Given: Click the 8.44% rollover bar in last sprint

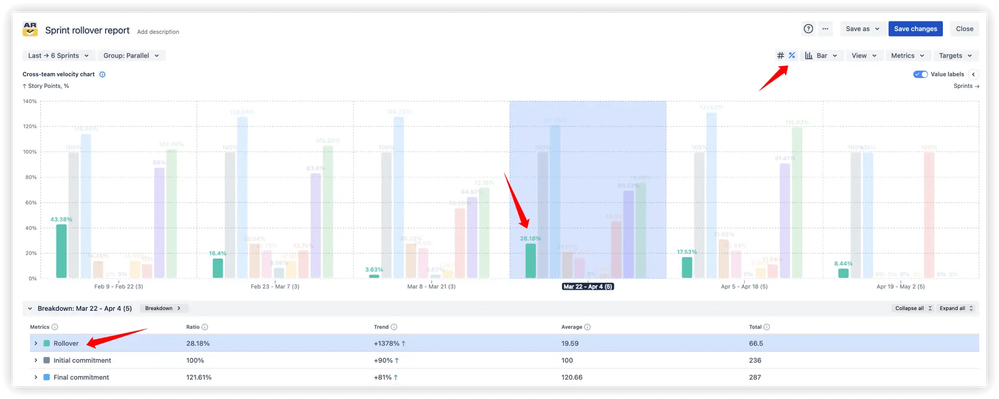Looking at the screenshot, I should pos(843,273).
